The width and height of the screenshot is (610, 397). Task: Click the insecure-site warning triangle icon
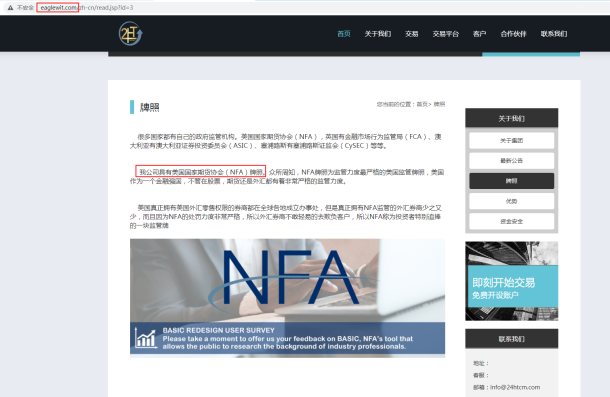tap(11, 7)
